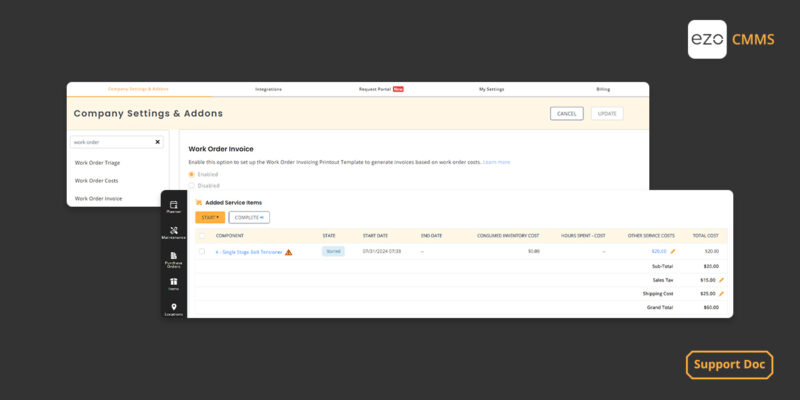Click the COMPONENT column header
800x400 pixels.
(230, 236)
